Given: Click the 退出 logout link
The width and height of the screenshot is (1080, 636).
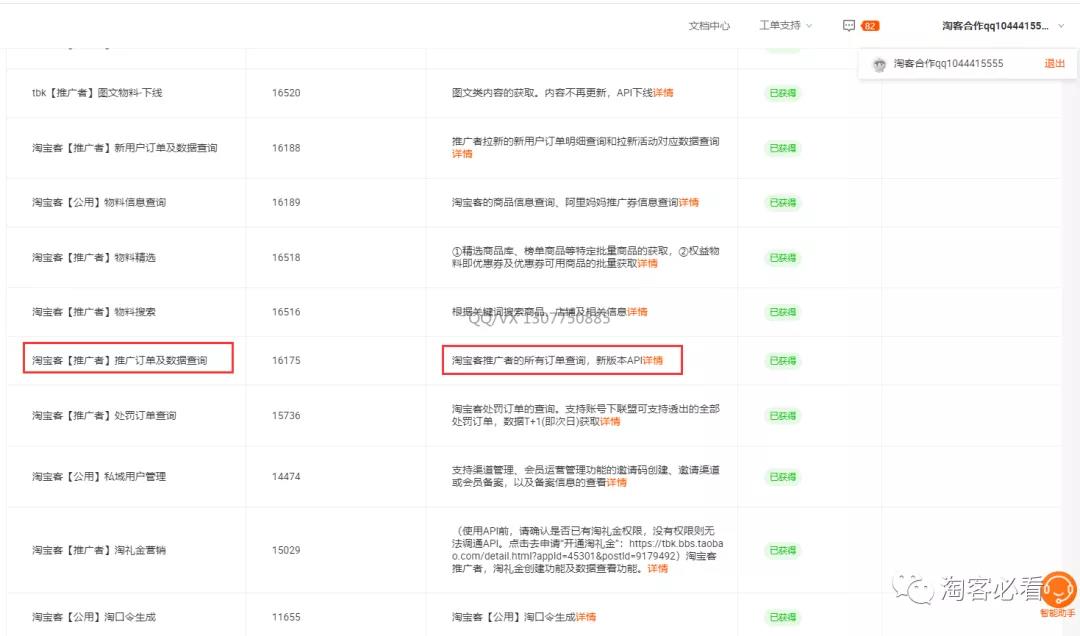Looking at the screenshot, I should (1055, 63).
